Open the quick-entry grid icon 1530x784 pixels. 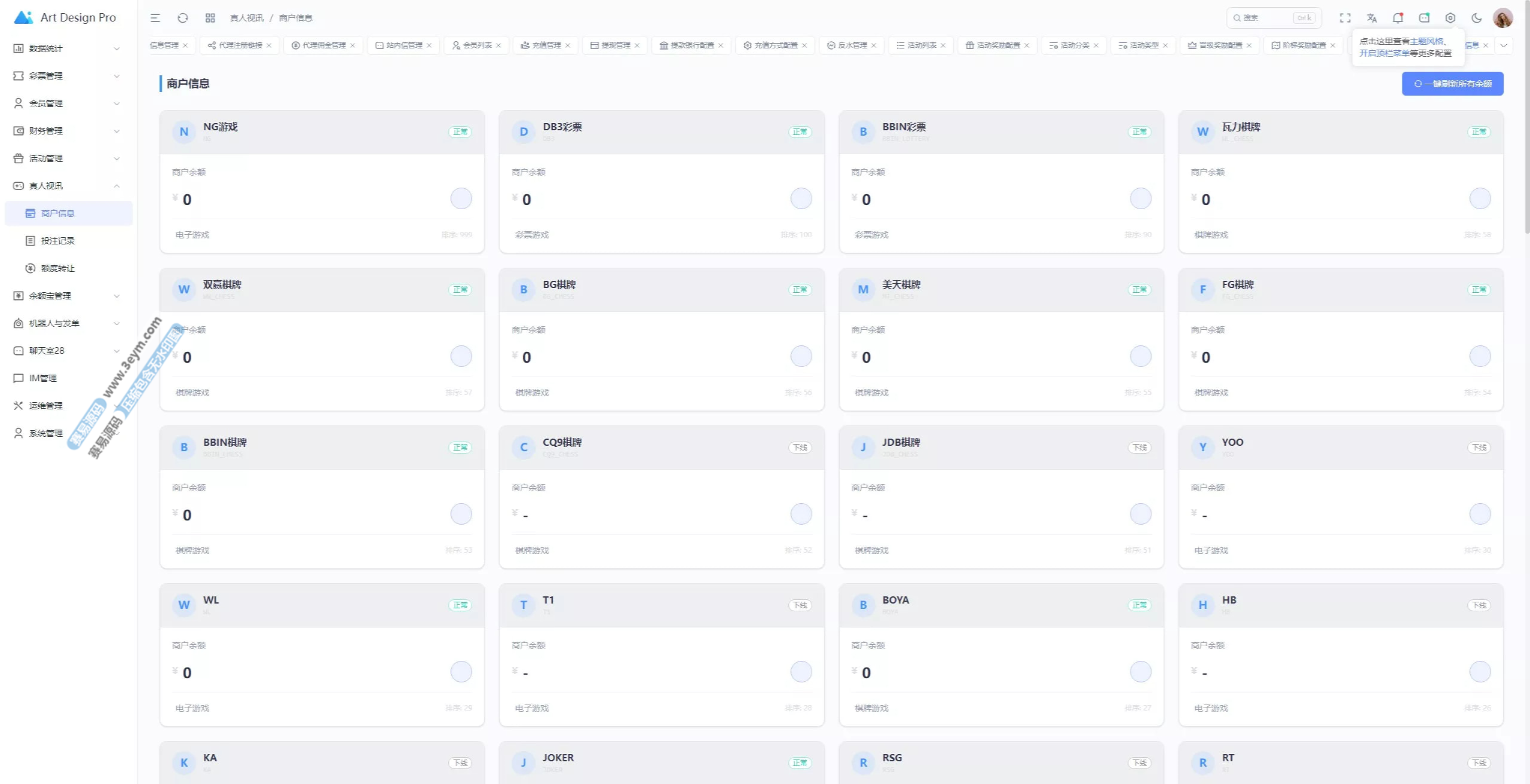click(x=210, y=18)
